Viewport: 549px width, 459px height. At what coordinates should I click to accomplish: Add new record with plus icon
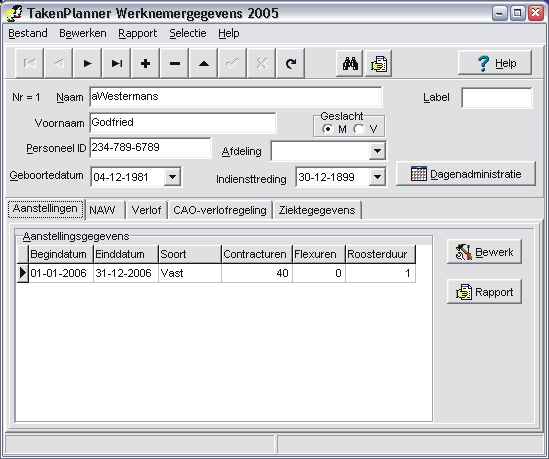click(x=145, y=63)
